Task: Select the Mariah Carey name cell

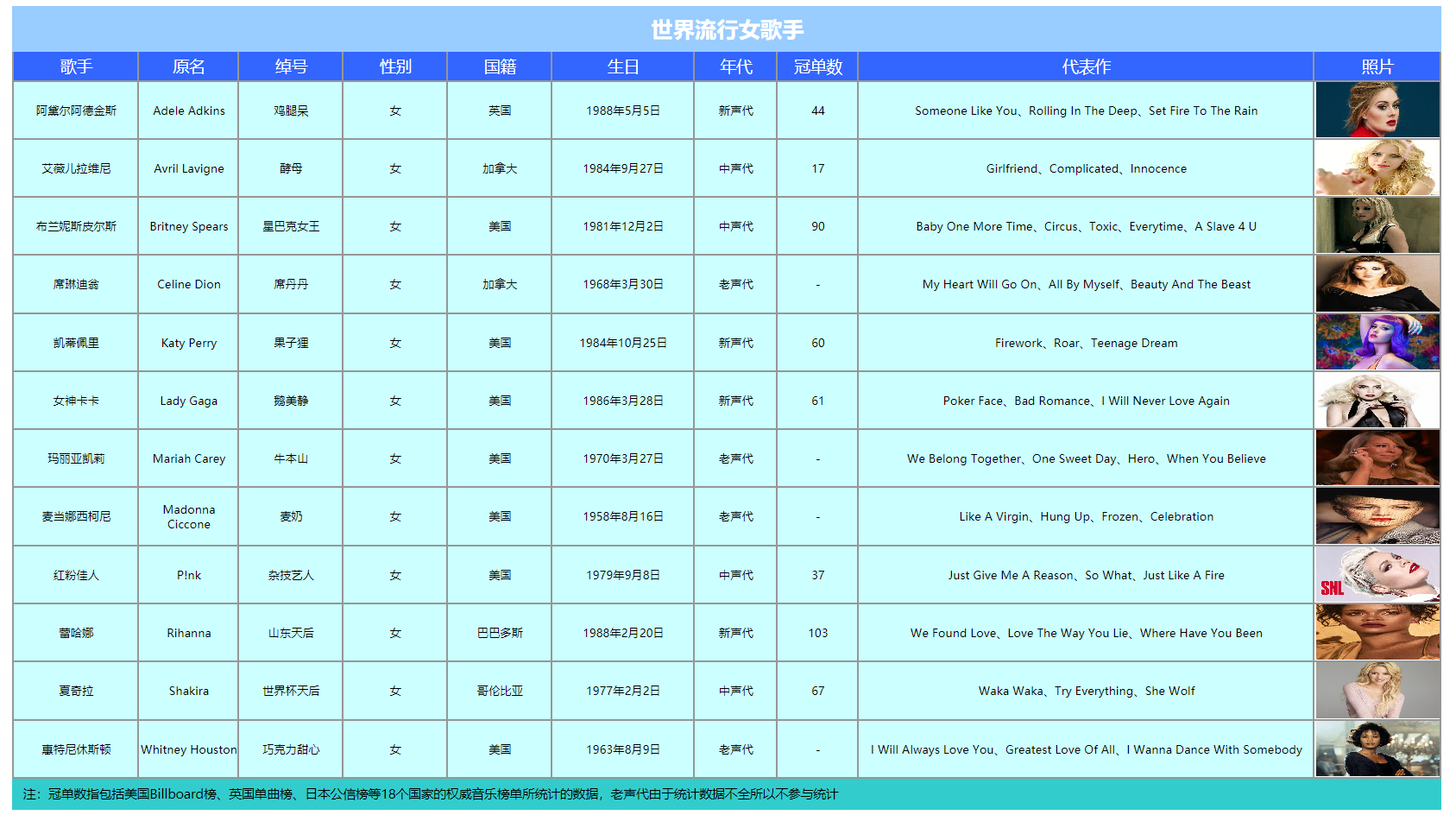Action: click(189, 458)
